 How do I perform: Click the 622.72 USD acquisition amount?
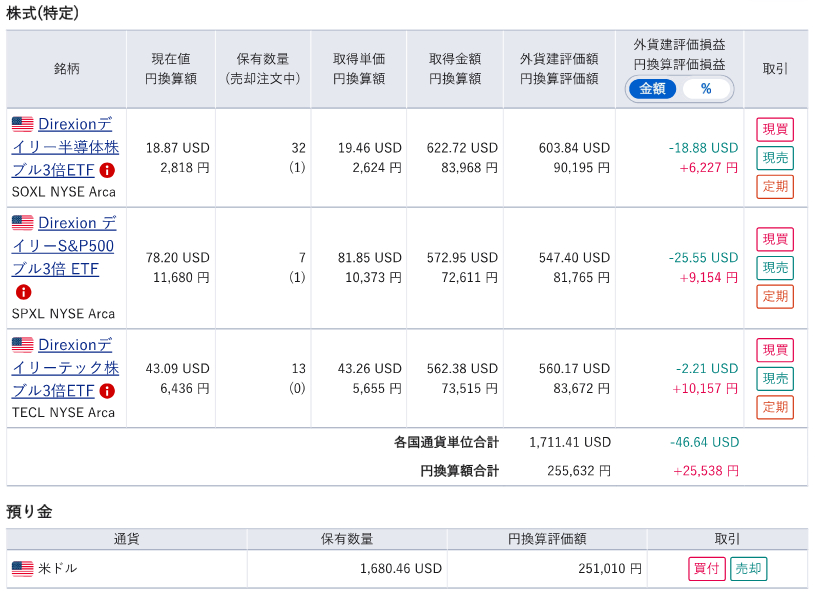[x=462, y=148]
